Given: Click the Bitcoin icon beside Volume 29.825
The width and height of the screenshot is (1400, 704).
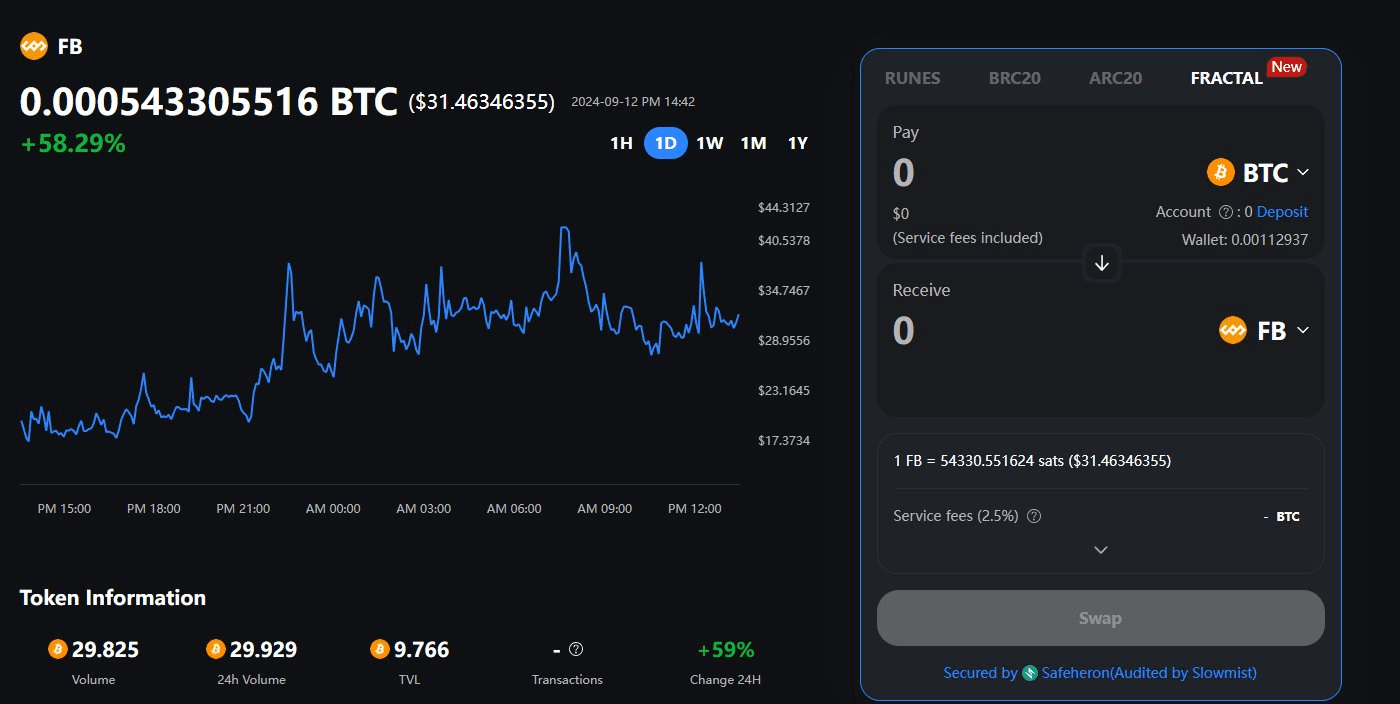Looking at the screenshot, I should click(57, 649).
